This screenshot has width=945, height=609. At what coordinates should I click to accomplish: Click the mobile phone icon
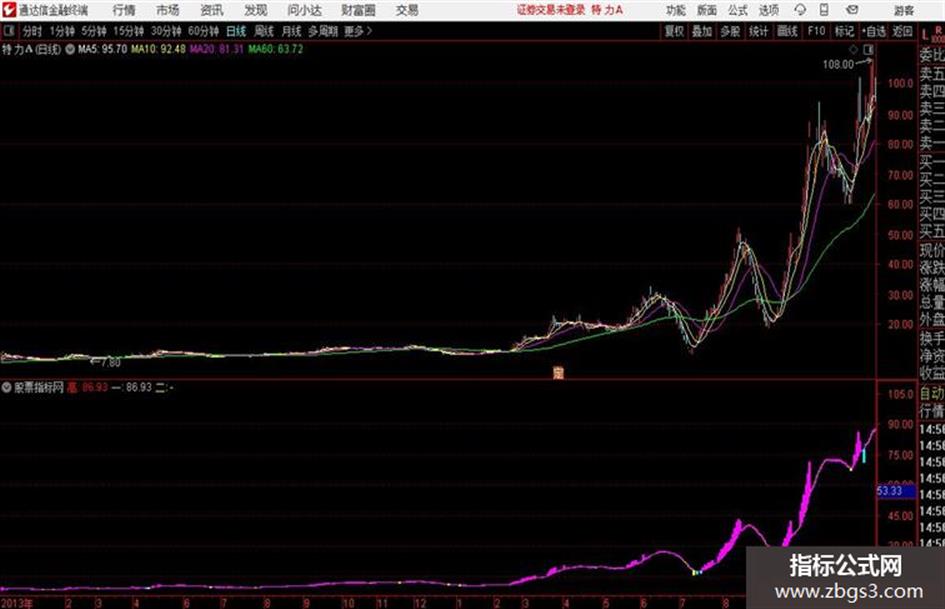click(824, 10)
